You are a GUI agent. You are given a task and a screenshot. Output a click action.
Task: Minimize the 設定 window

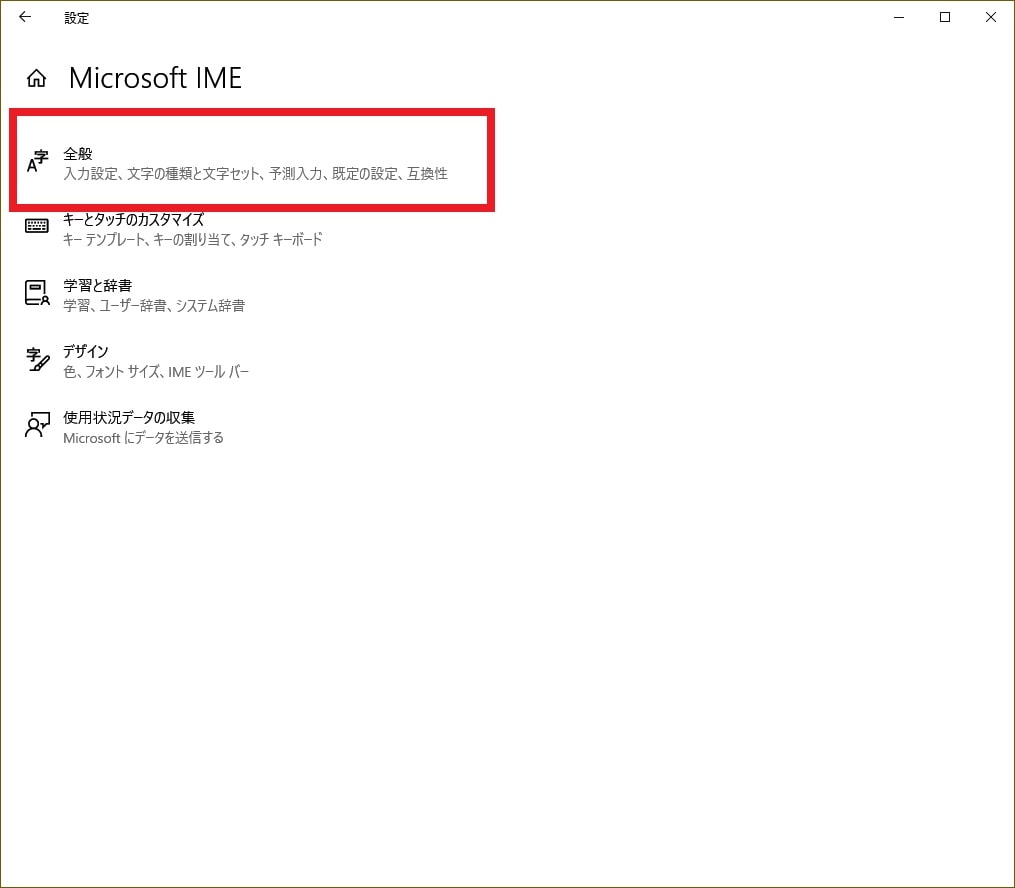(899, 17)
